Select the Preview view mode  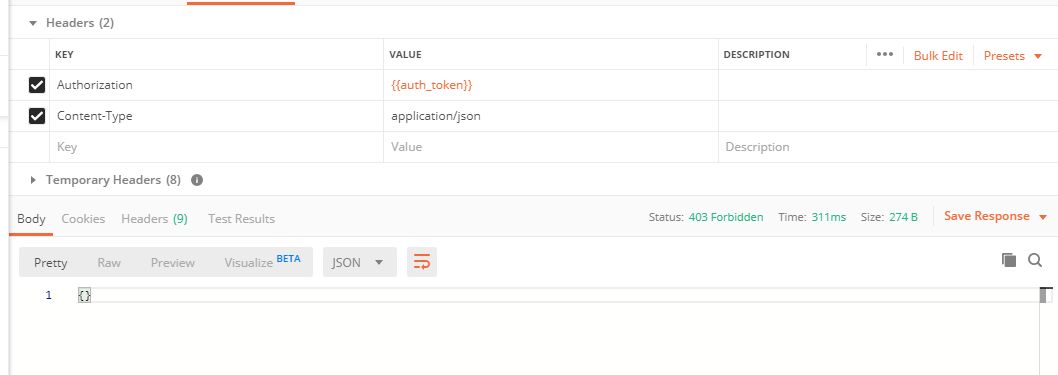[173, 262]
